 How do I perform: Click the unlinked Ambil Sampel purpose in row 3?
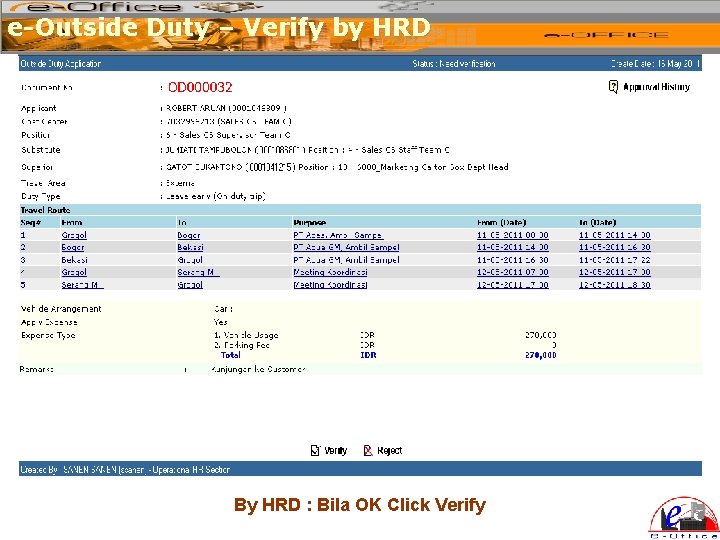point(346,260)
